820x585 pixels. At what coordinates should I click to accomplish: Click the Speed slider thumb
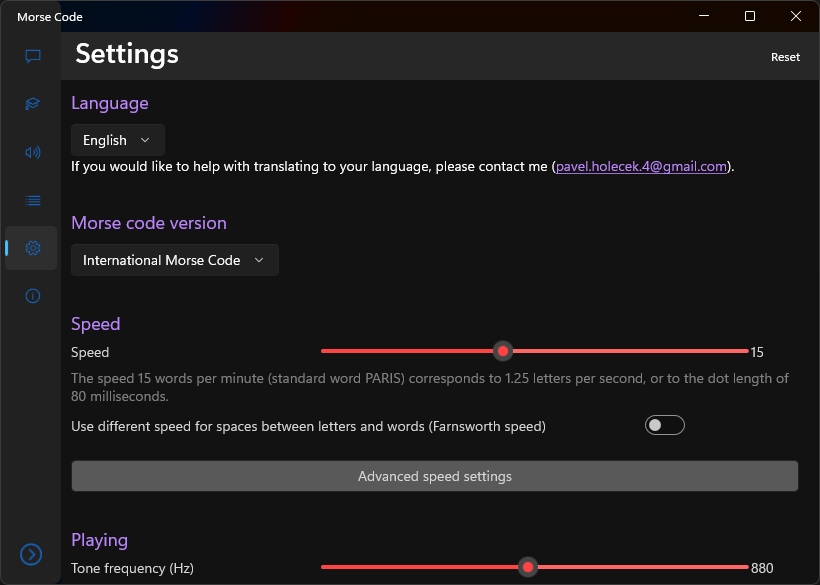point(503,351)
